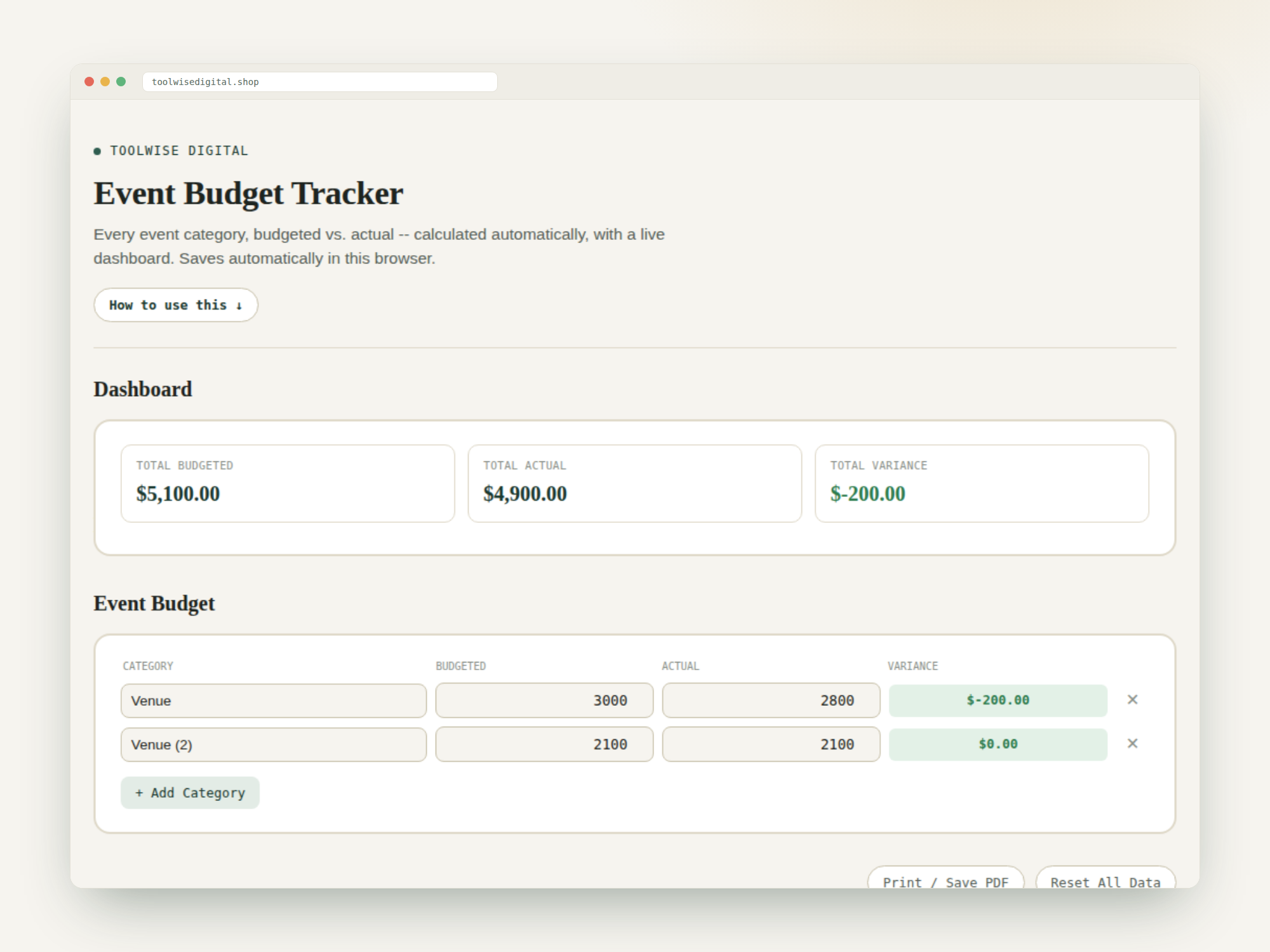Delete the Venue (2) row via X

(x=1132, y=743)
